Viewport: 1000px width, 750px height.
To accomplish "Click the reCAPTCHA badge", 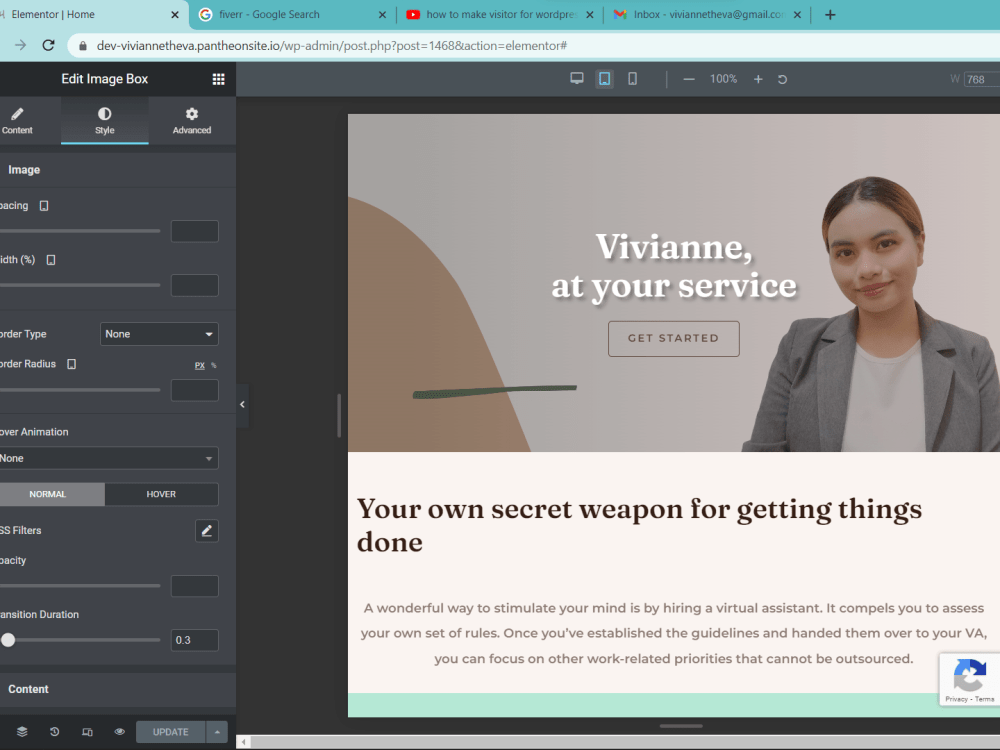I will pos(969,679).
